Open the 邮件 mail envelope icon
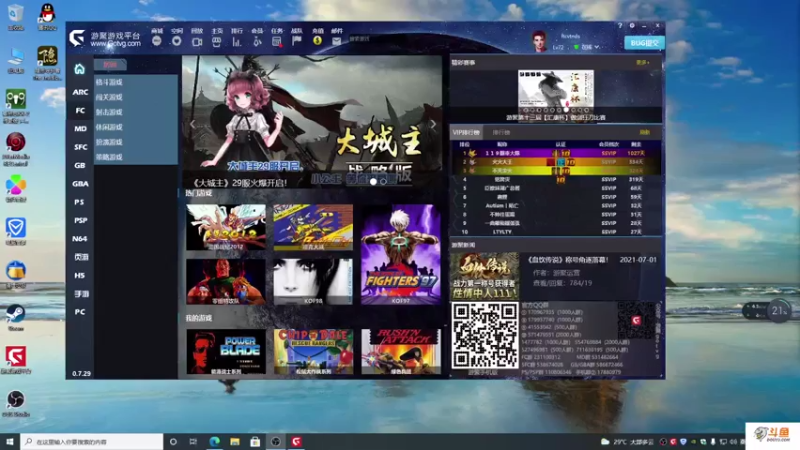Image resolution: width=800 pixels, height=450 pixels. tap(337, 41)
